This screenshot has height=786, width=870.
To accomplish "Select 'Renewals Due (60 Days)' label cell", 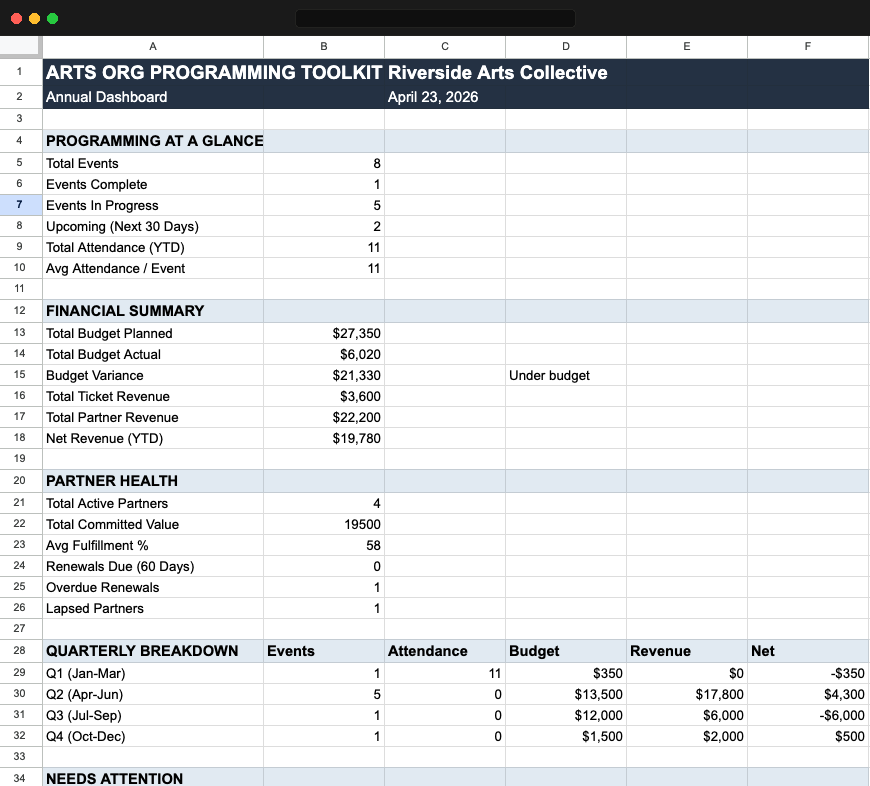I will [x=153, y=566].
